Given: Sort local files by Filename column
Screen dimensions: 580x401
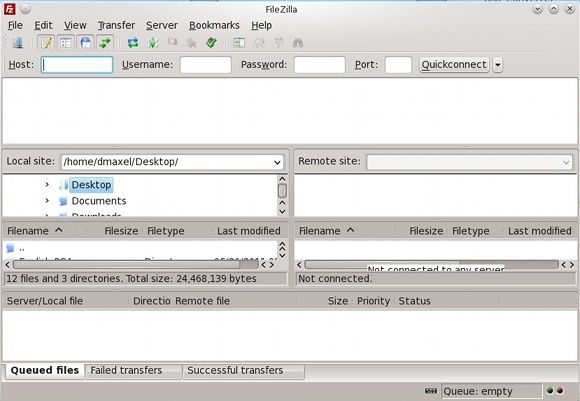Looking at the screenshot, I should 44,231.
